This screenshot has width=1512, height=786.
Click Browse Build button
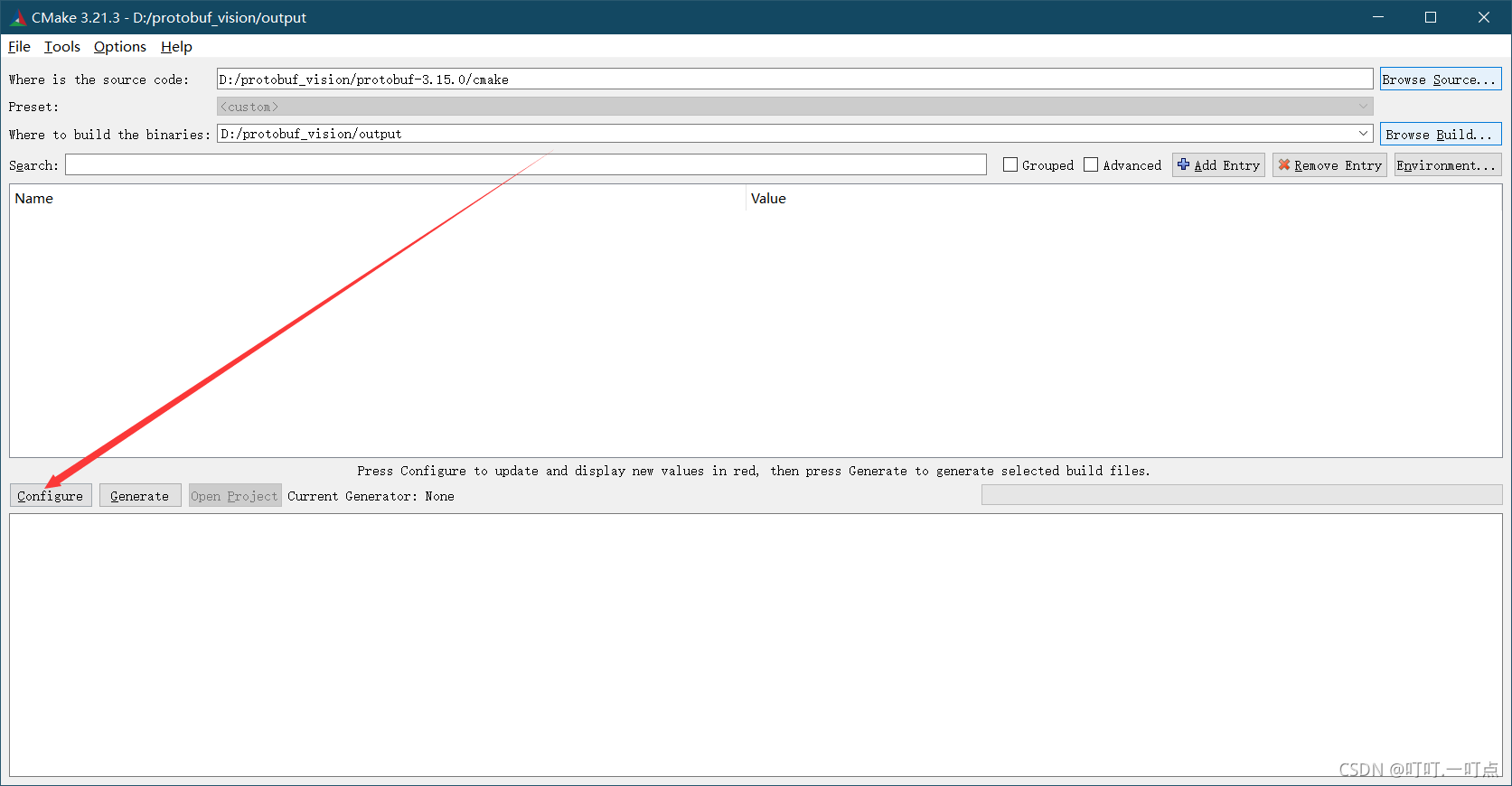tap(1441, 134)
